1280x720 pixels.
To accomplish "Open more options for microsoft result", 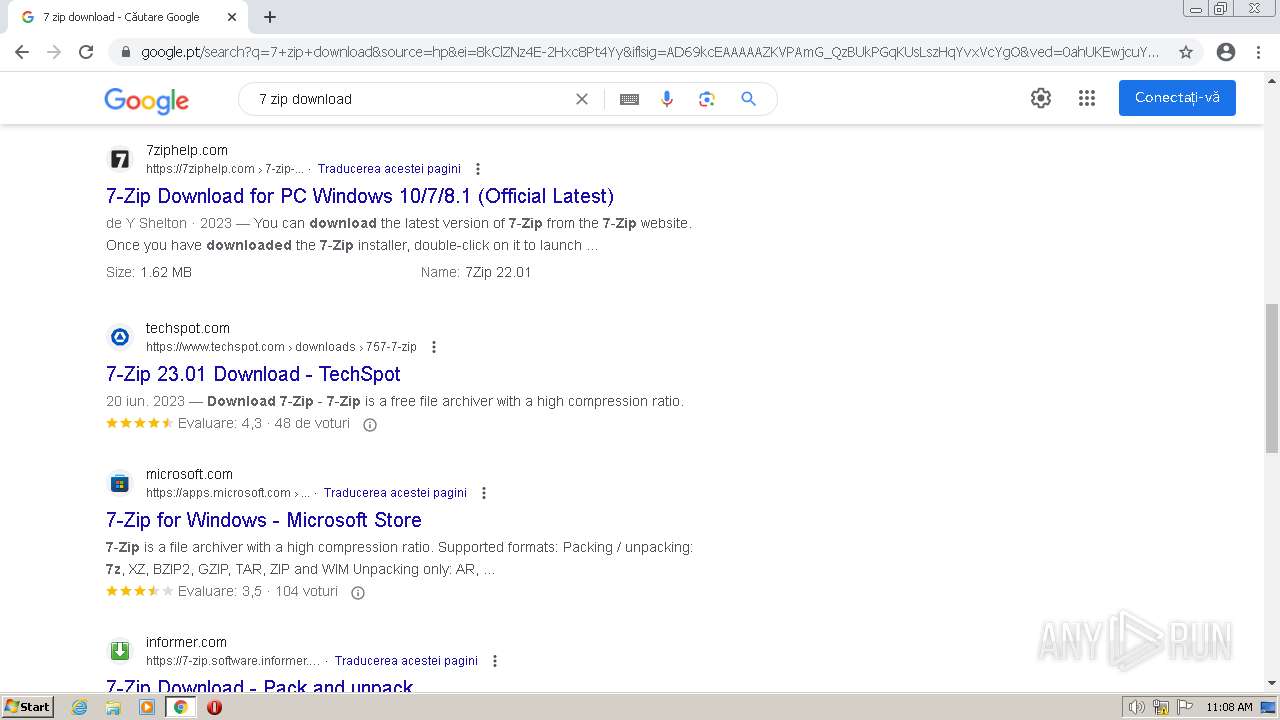I will (484, 493).
